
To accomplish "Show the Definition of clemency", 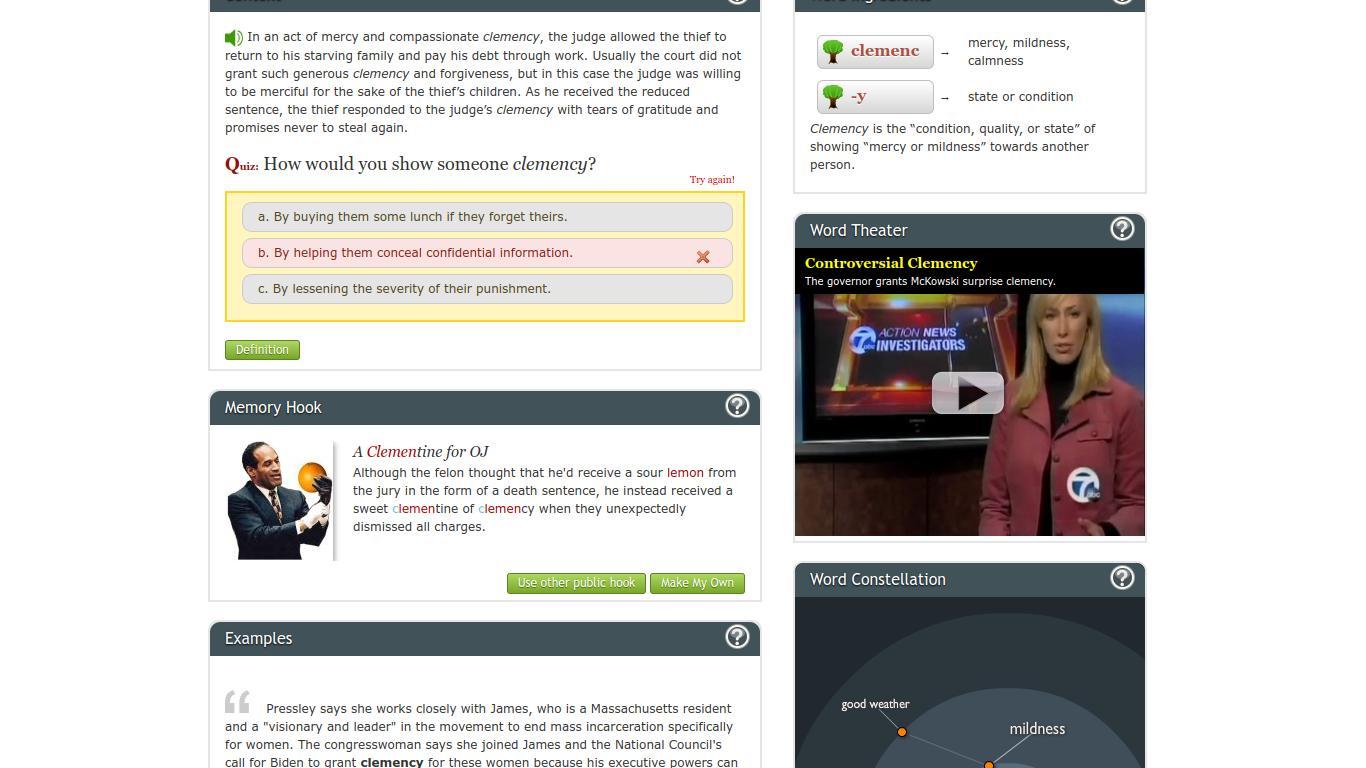I will [x=262, y=350].
